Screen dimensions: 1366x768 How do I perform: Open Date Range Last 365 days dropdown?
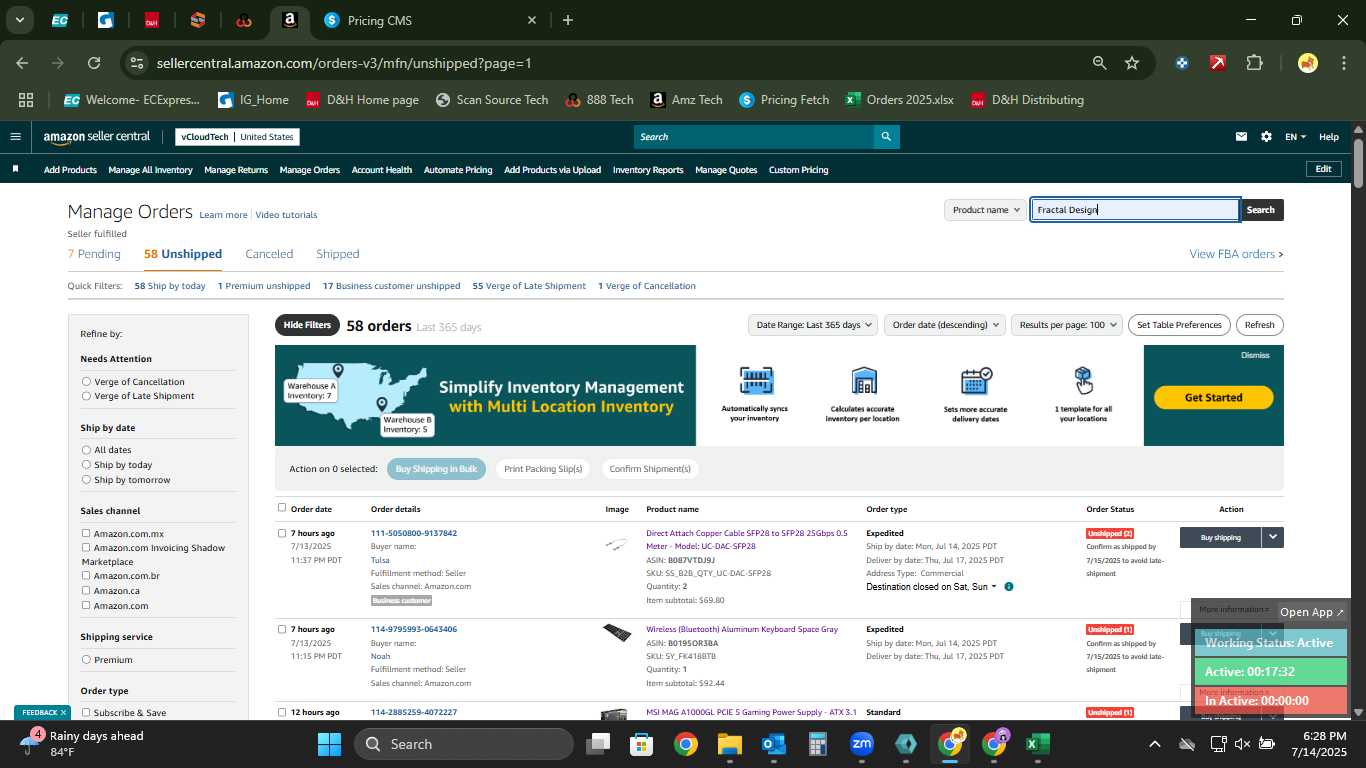(814, 325)
